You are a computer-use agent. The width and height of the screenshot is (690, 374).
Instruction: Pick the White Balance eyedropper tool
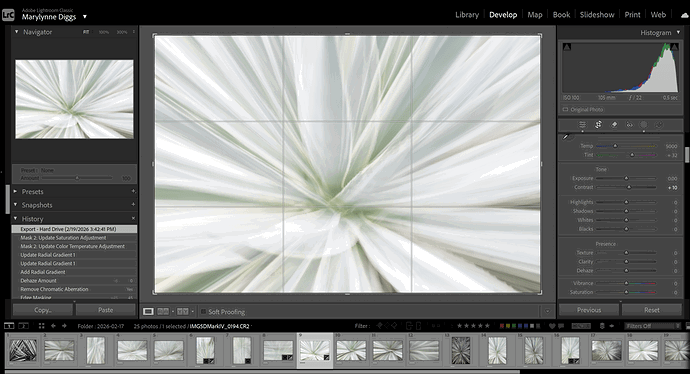pos(567,137)
